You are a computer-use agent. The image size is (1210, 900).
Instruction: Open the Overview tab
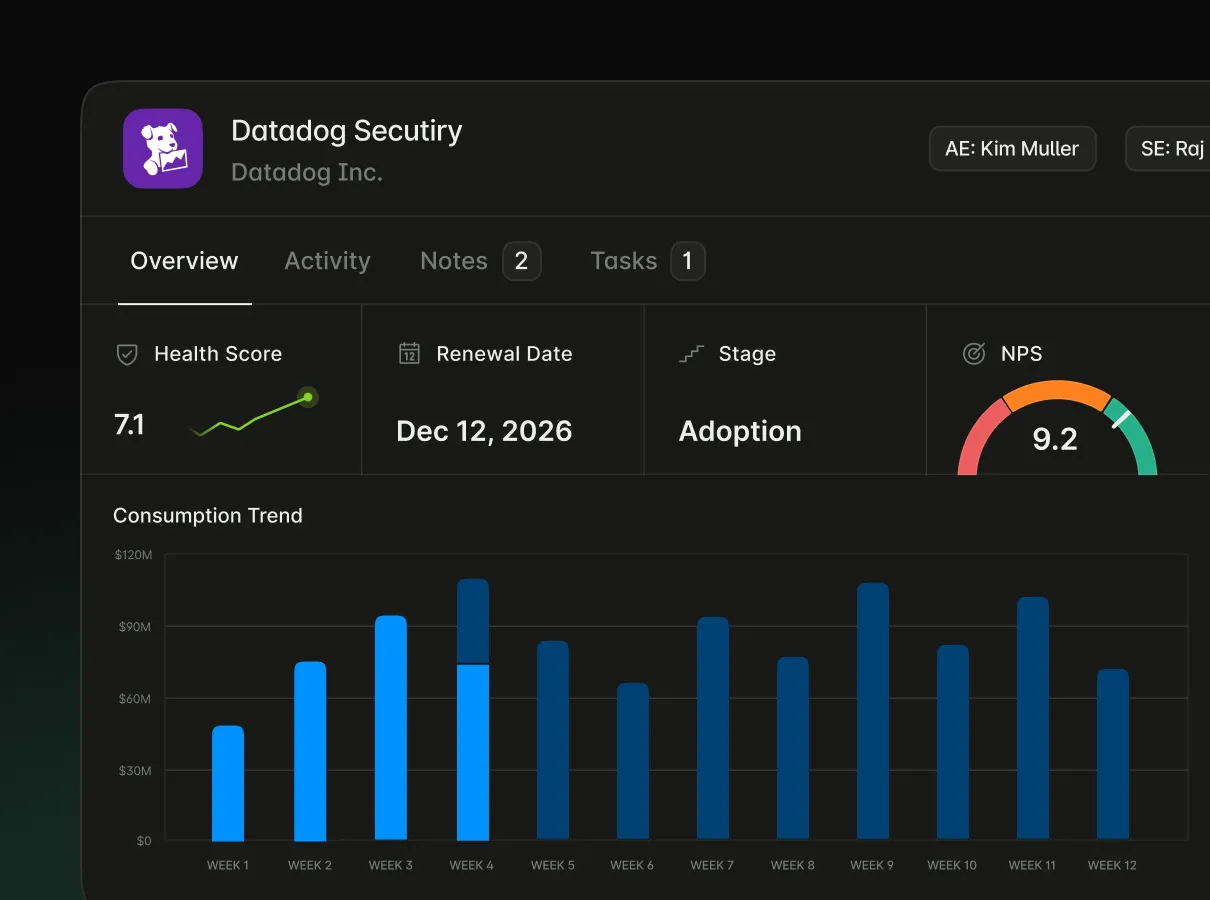point(184,261)
